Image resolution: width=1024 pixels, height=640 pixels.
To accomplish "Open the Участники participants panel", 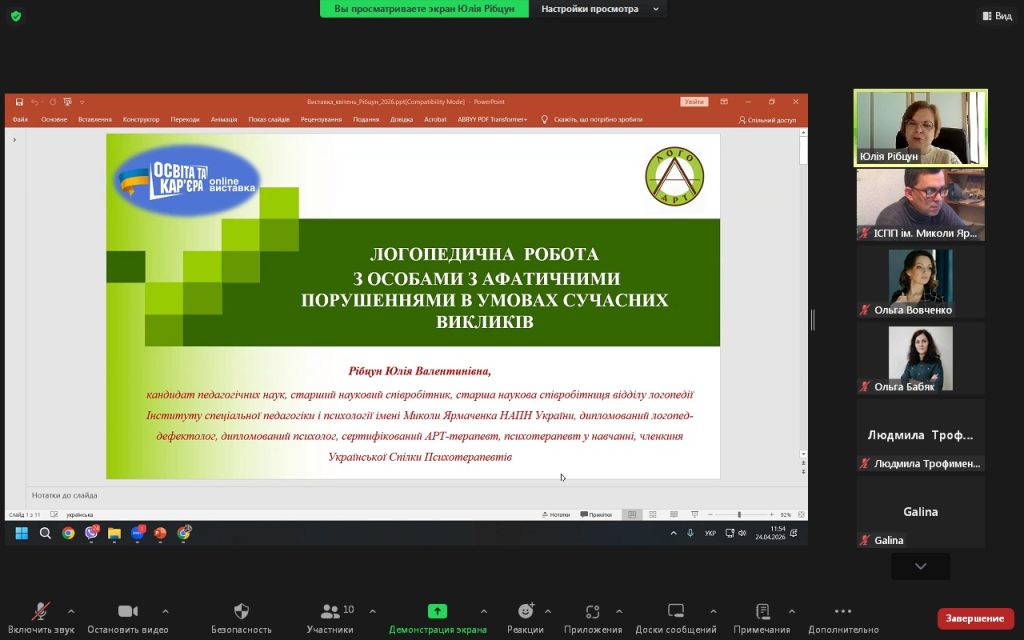I will (330, 611).
